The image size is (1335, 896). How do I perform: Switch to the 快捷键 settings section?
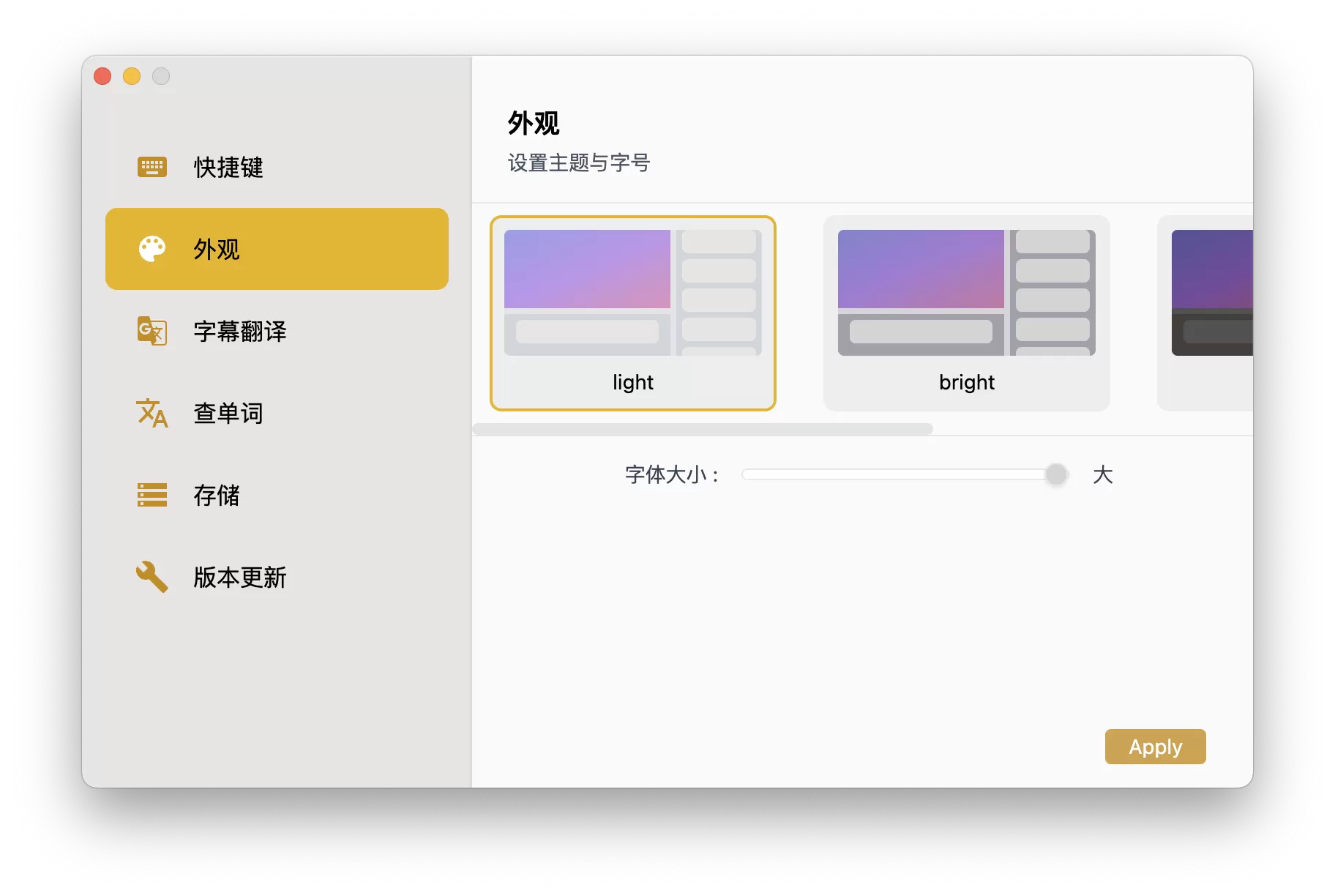227,167
